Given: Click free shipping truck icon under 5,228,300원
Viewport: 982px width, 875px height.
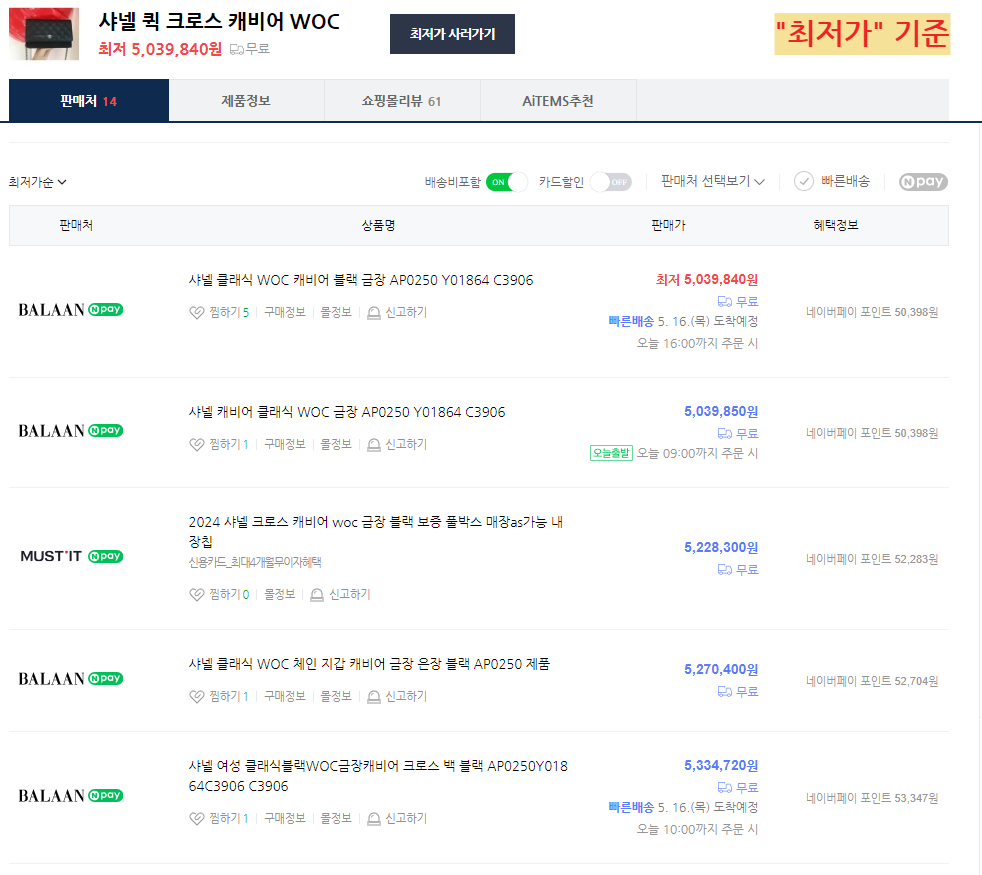Looking at the screenshot, I should pyautogui.click(x=725, y=570).
